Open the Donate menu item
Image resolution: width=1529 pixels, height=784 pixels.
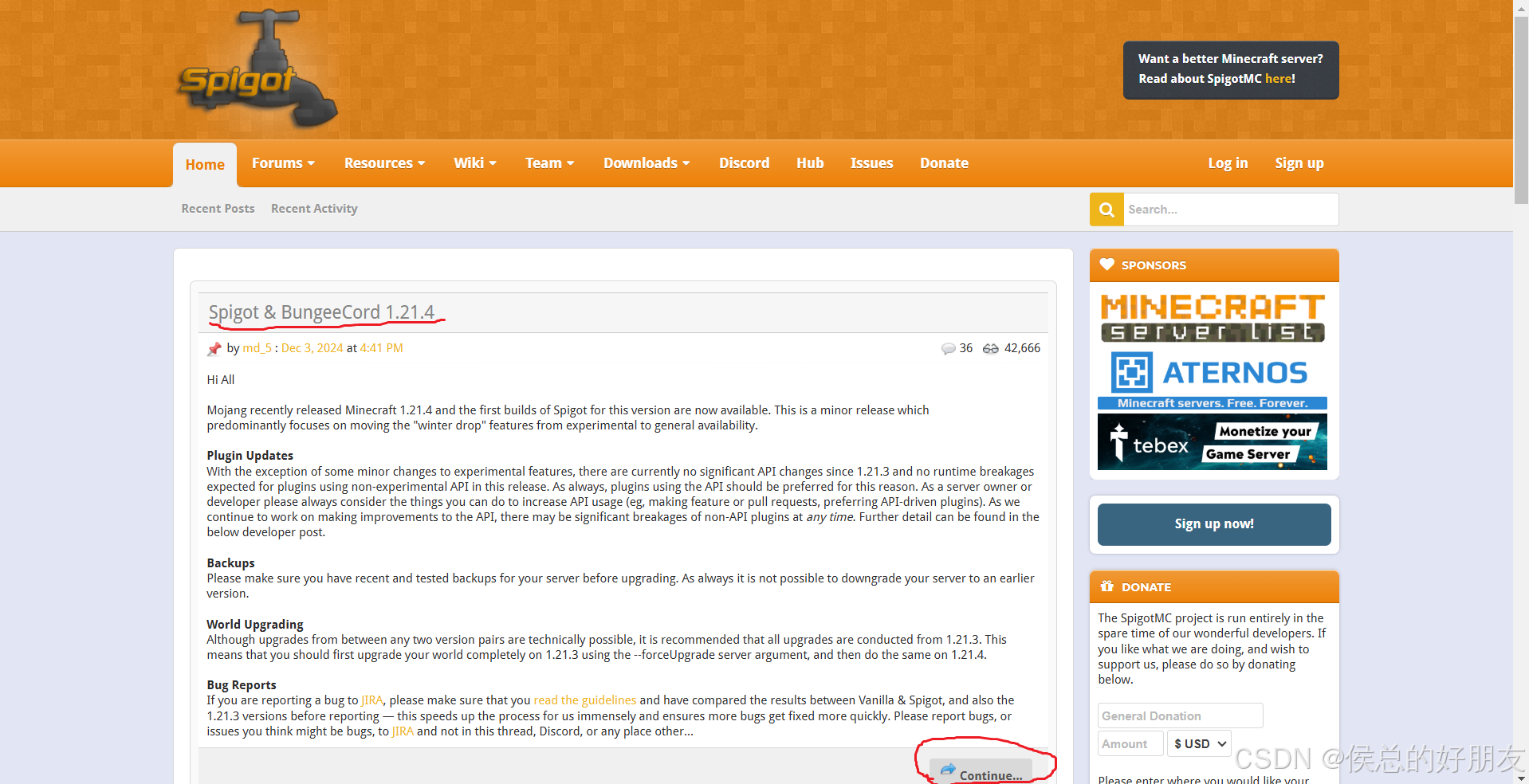pos(944,163)
